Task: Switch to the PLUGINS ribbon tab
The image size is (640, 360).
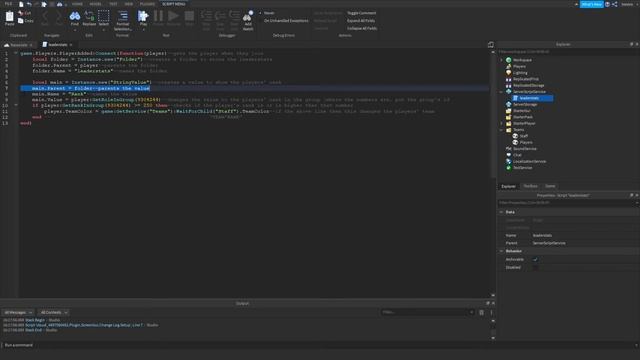Action: coord(147,4)
